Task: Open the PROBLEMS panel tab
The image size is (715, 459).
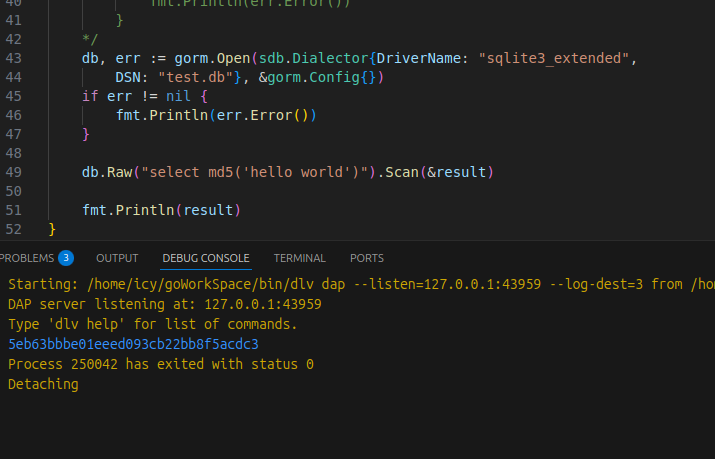Action: pos(26,258)
